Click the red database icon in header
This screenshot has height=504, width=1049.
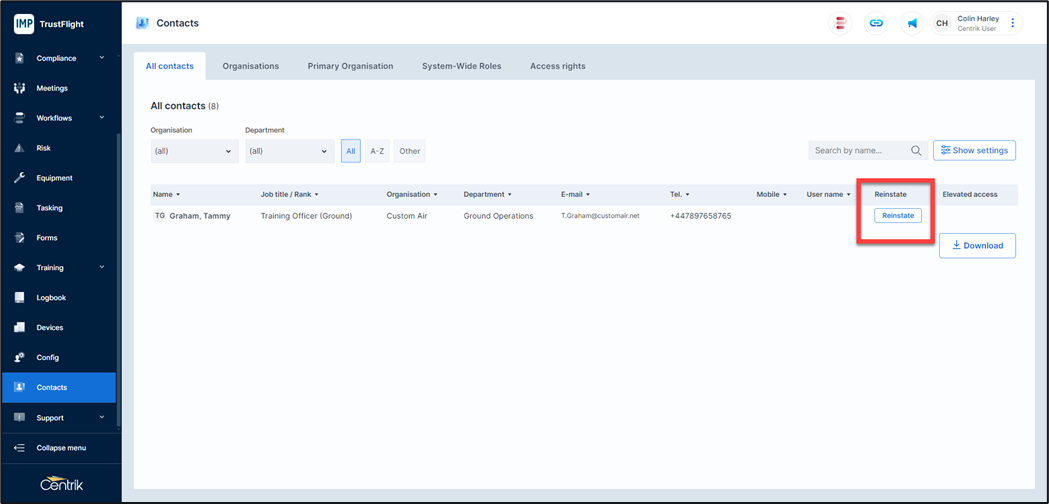point(841,23)
